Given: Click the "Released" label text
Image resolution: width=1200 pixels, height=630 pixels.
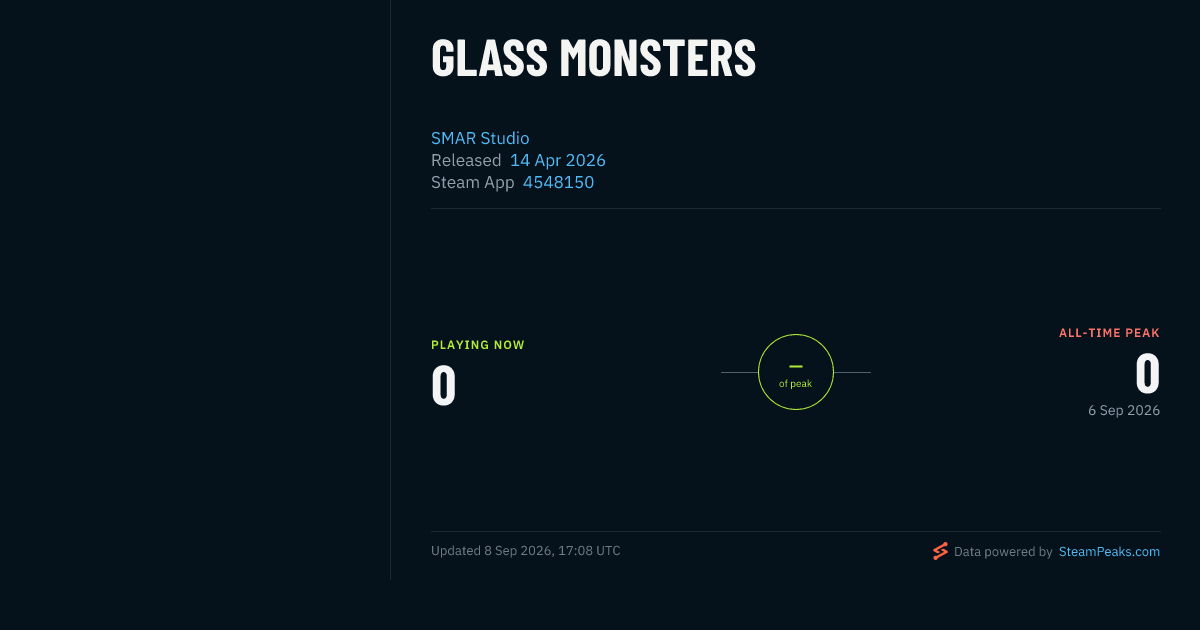Looking at the screenshot, I should [x=466, y=160].
